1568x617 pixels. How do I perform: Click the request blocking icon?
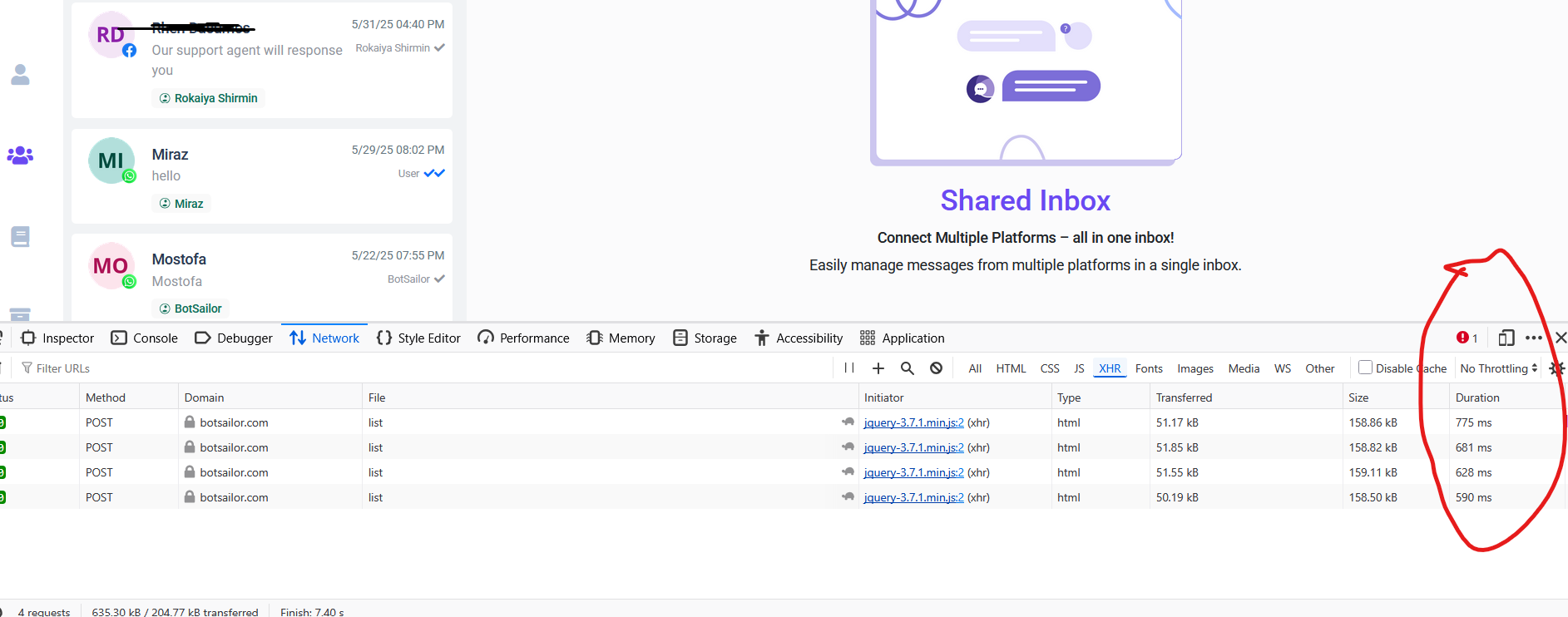pyautogui.click(x=936, y=368)
